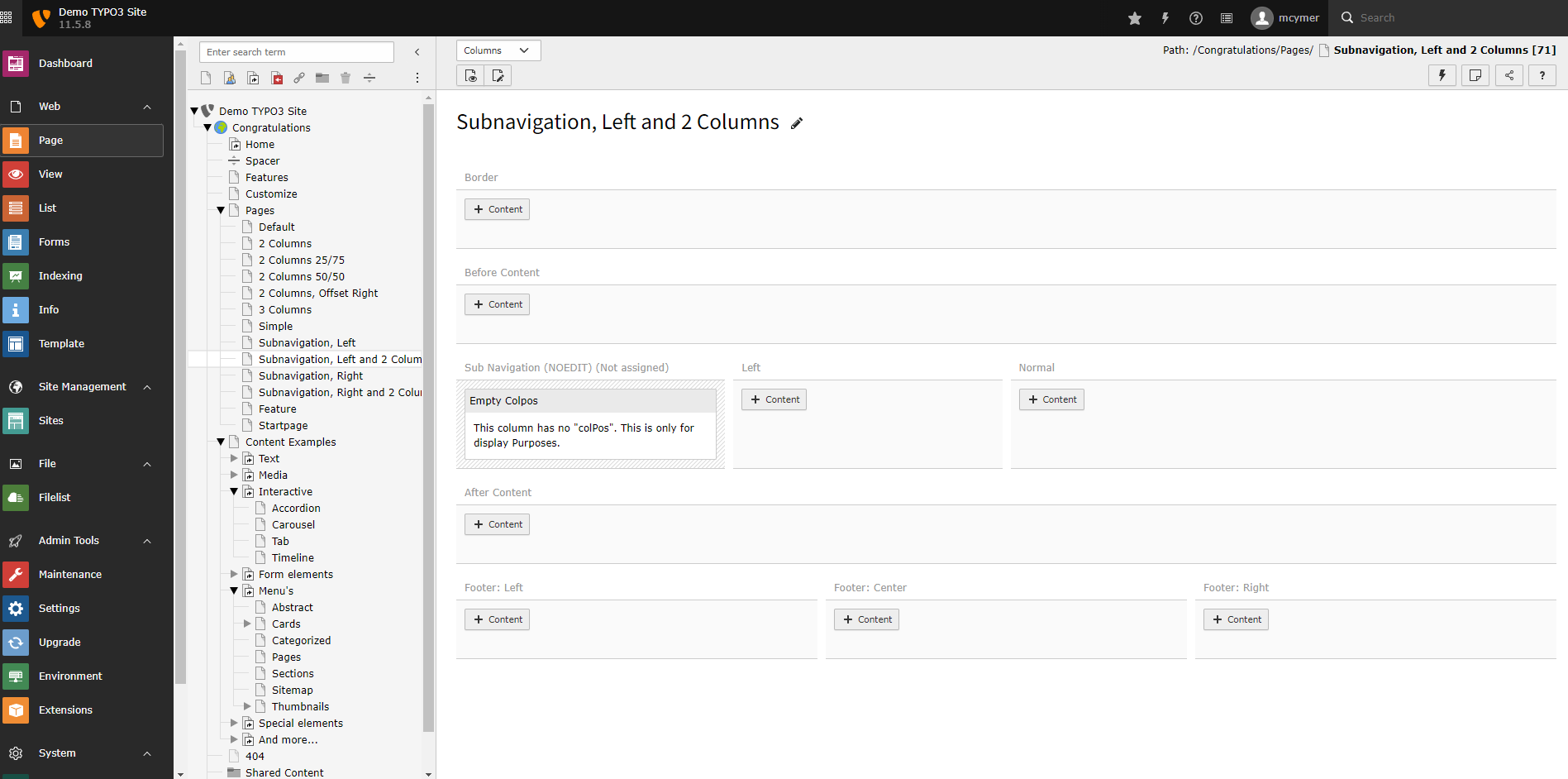This screenshot has width=1568, height=779.
Task: Click the Enter search term field
Action: pyautogui.click(x=296, y=51)
